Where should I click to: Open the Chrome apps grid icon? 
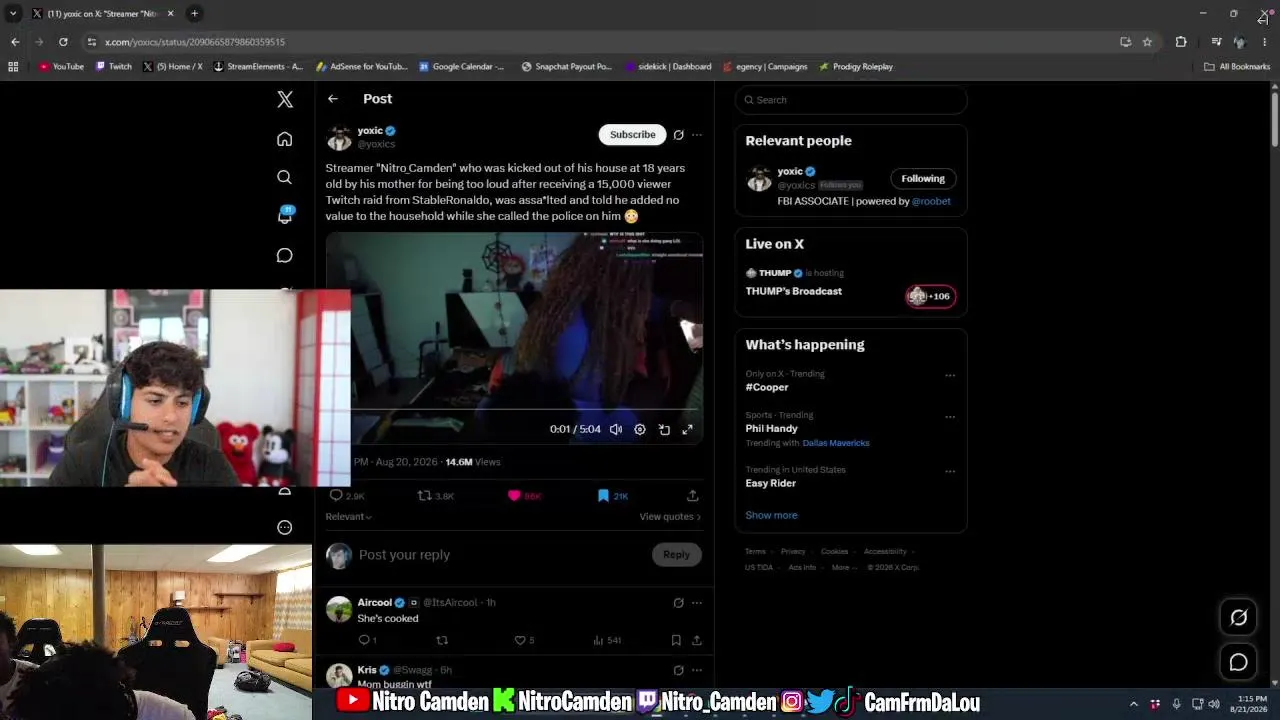(13, 67)
